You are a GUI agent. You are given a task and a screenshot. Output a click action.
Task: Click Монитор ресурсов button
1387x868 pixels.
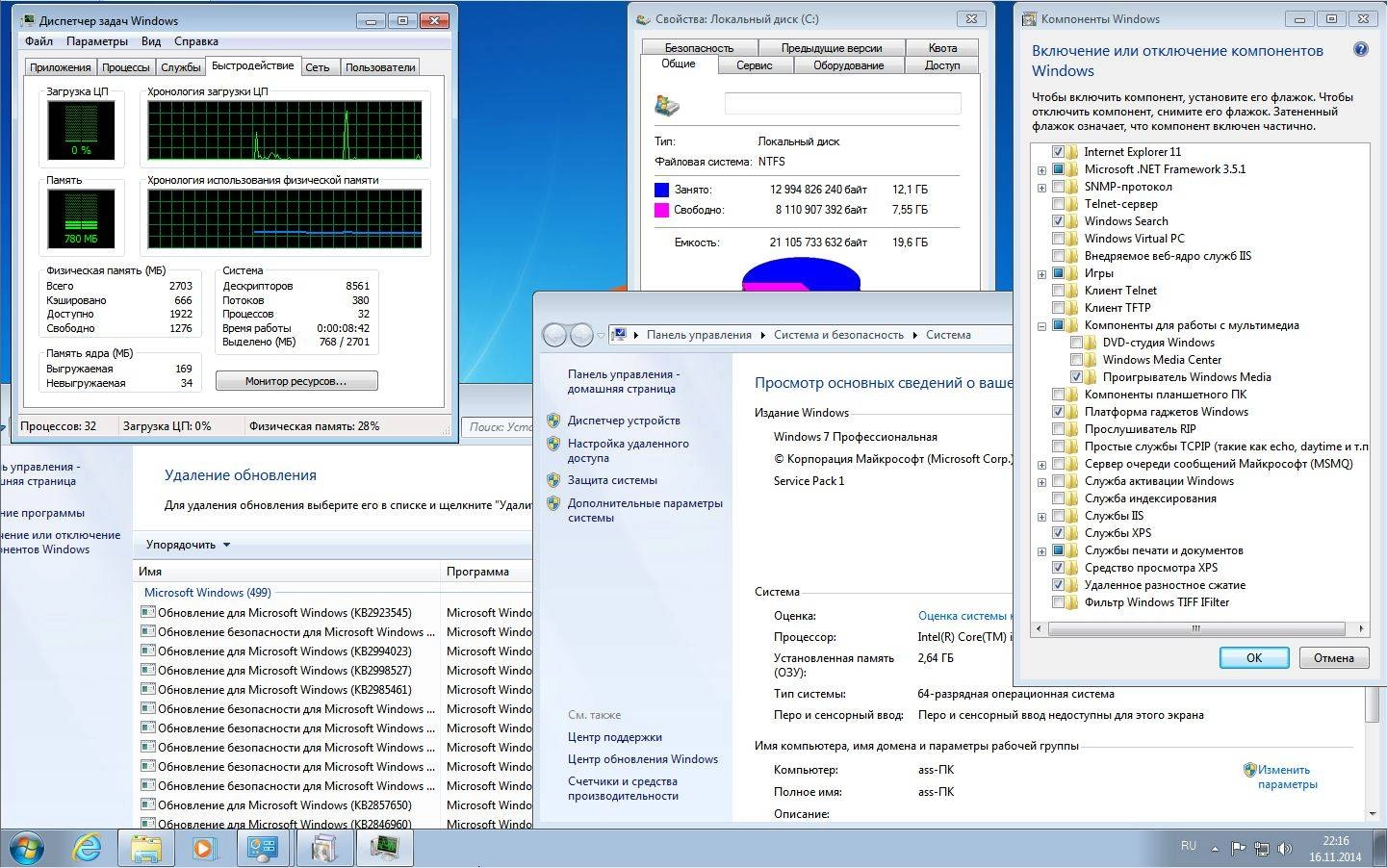tap(296, 381)
